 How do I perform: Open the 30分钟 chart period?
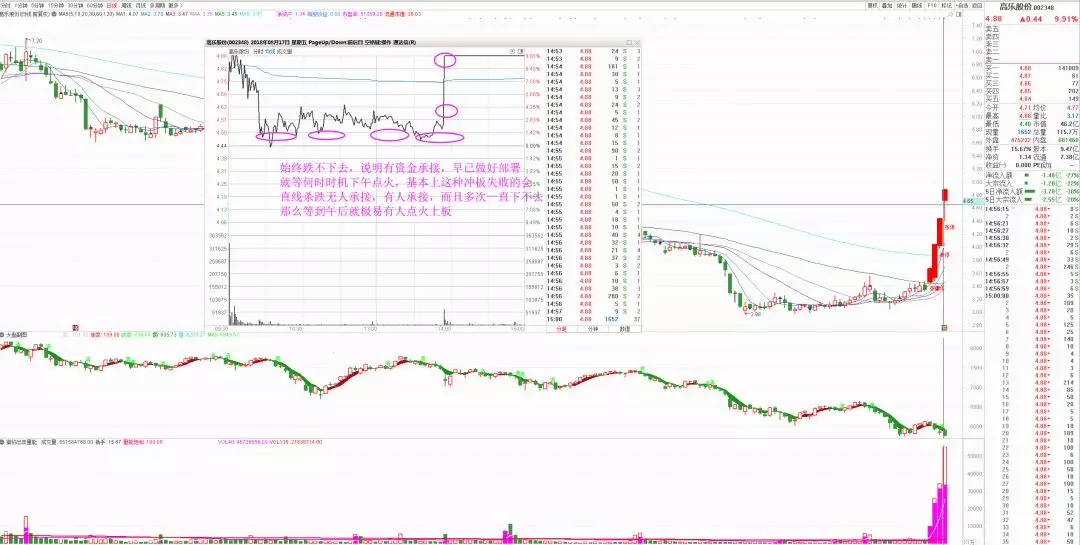coord(75,6)
